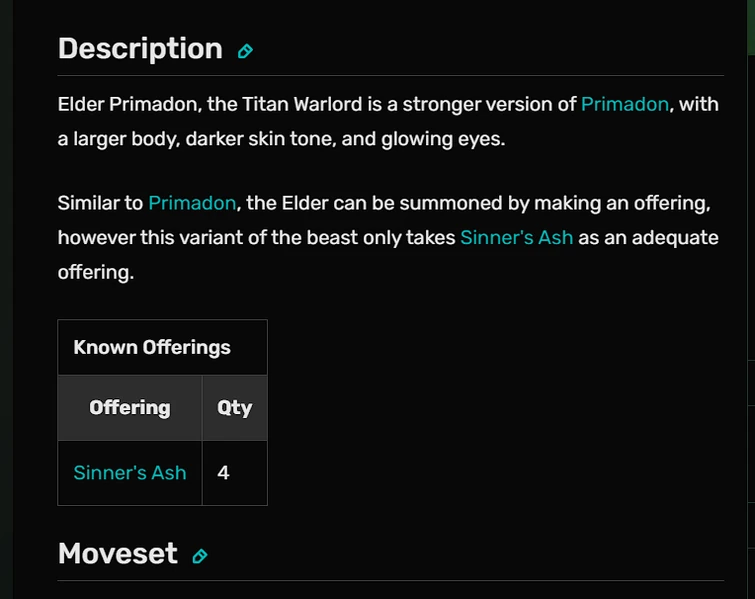The height and width of the screenshot is (599, 755).
Task: Click the word 'offering.' ending second paragraph
Action: pyautogui.click(x=95, y=272)
